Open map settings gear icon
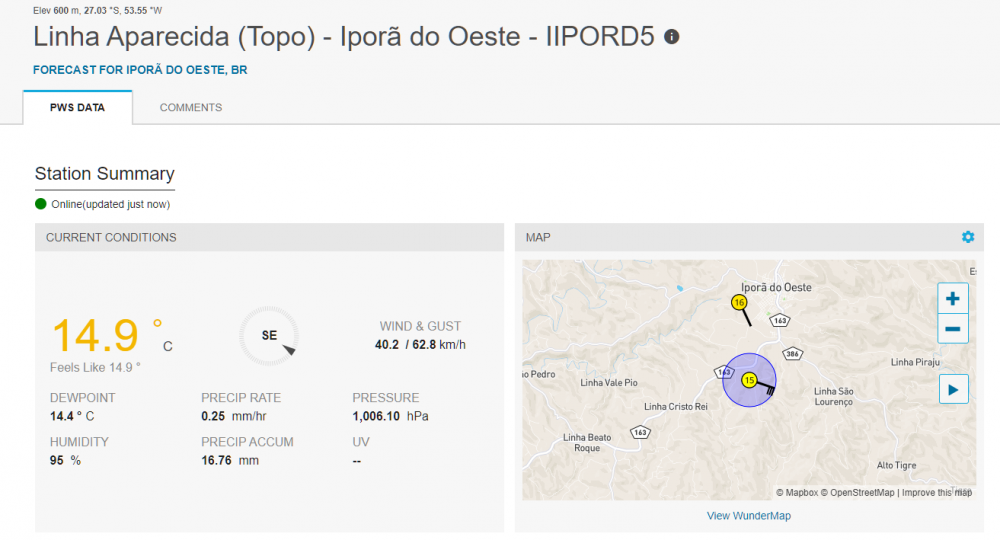1000x540 pixels. point(967,237)
